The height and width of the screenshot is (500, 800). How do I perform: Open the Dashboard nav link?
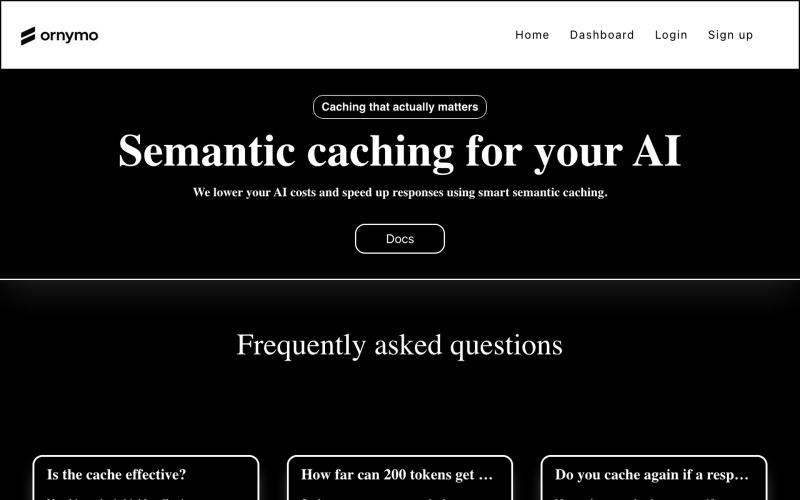click(x=602, y=35)
